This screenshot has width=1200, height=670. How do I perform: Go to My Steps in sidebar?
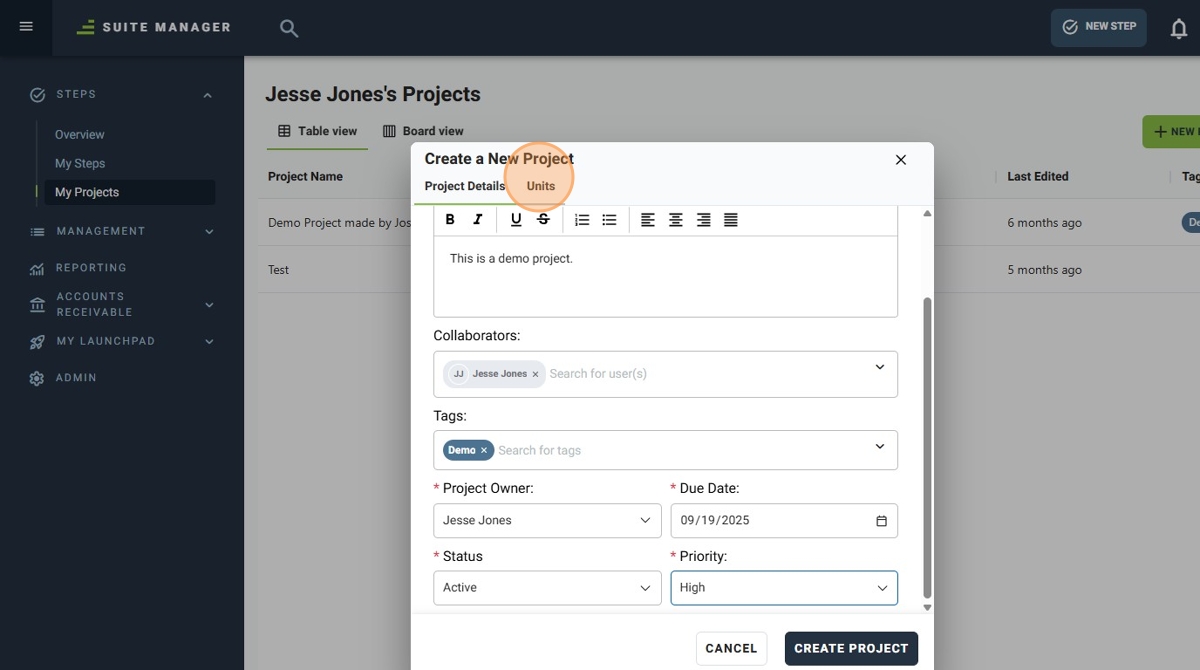pos(80,164)
